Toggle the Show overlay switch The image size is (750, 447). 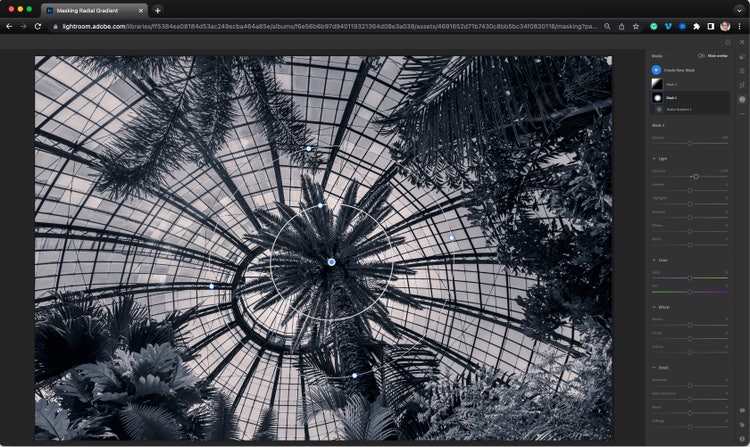pyautogui.click(x=701, y=56)
